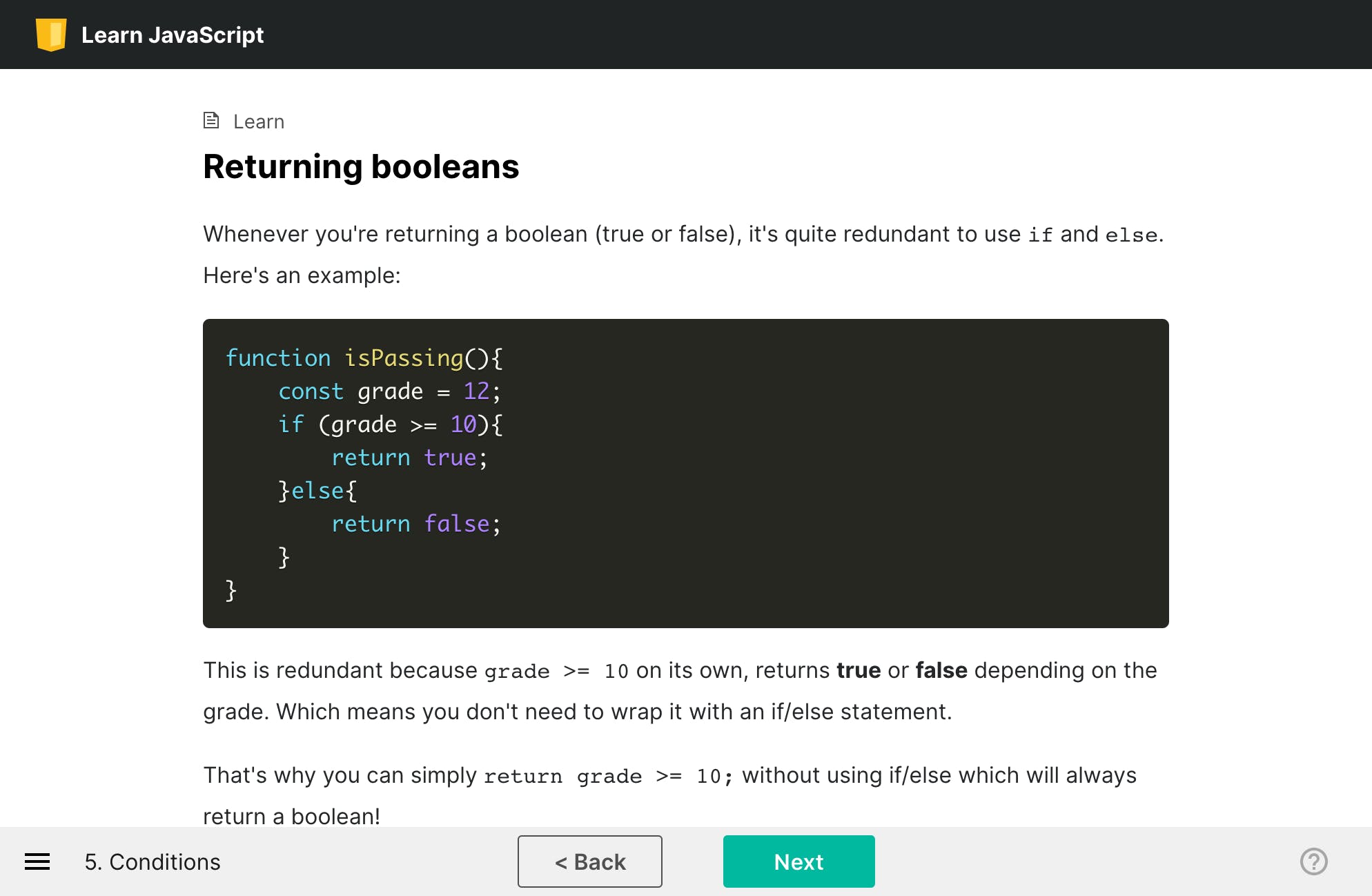Click the Learn document icon
The height and width of the screenshot is (896, 1372).
coord(211,121)
